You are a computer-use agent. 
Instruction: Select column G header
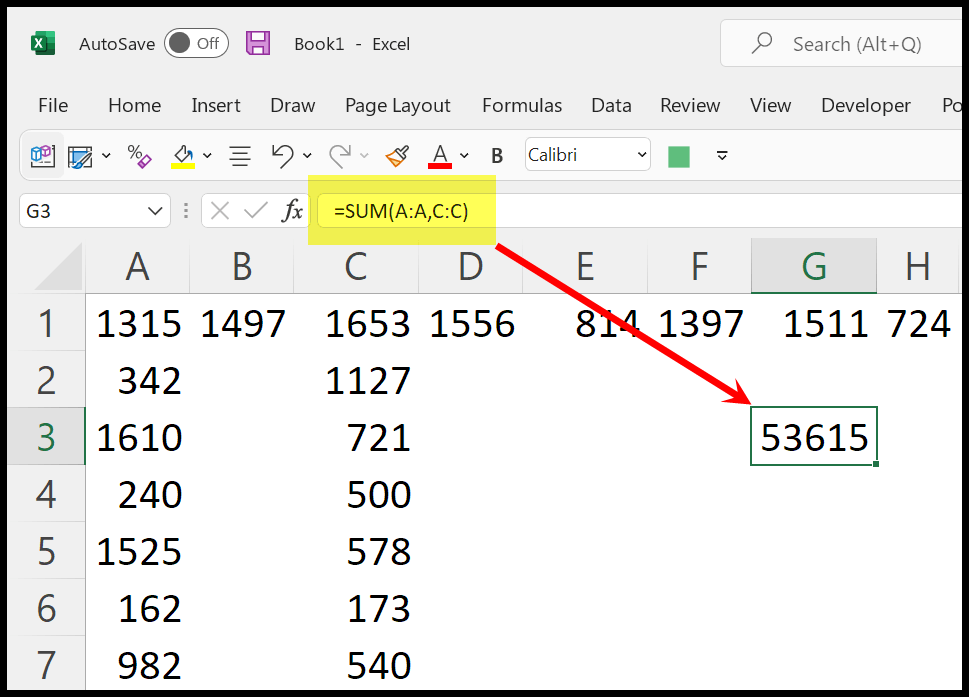click(814, 267)
